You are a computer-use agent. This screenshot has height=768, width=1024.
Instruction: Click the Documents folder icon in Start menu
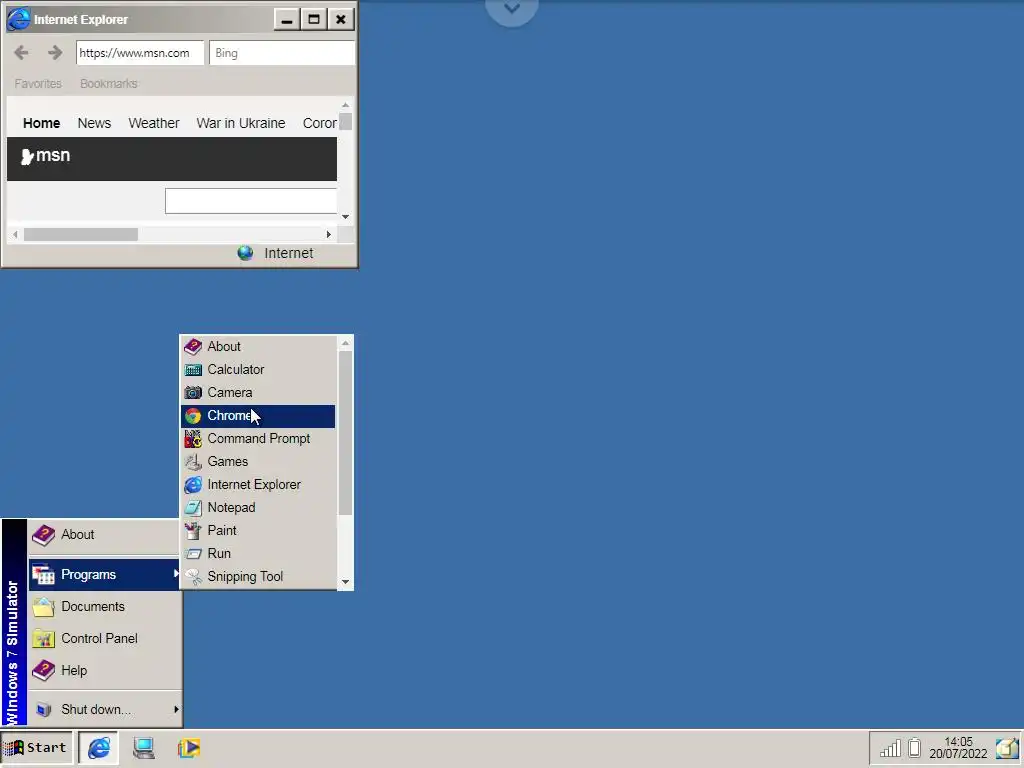point(44,607)
